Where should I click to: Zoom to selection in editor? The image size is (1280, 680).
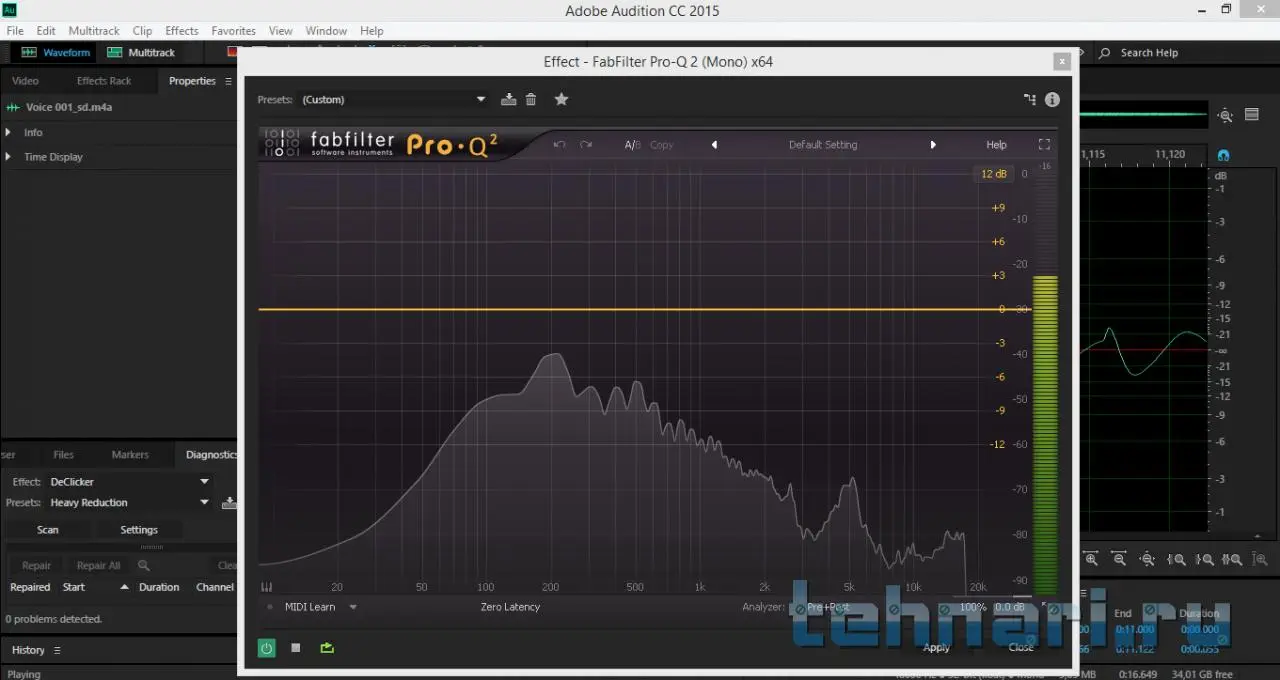(1233, 560)
